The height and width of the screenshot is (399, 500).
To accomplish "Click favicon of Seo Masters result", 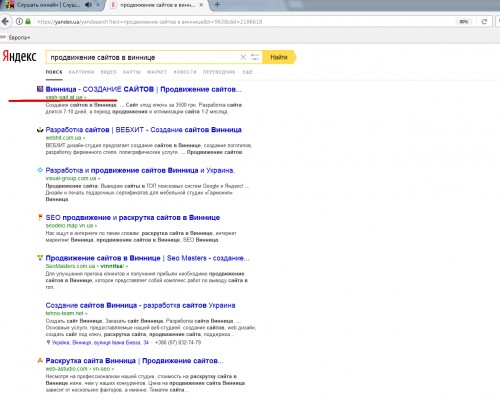I will pos(40,258).
